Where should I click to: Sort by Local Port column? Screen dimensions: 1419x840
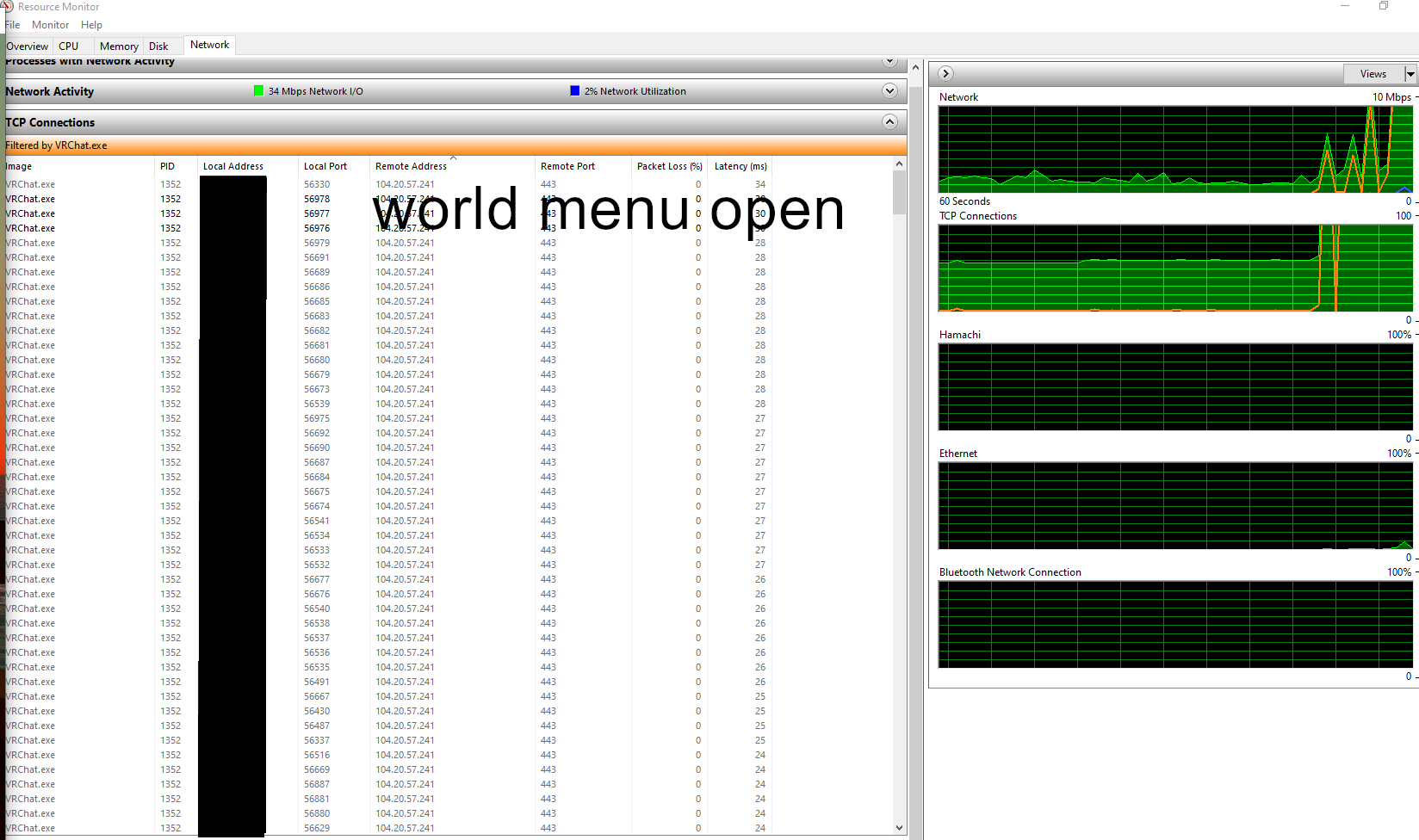pyautogui.click(x=334, y=166)
